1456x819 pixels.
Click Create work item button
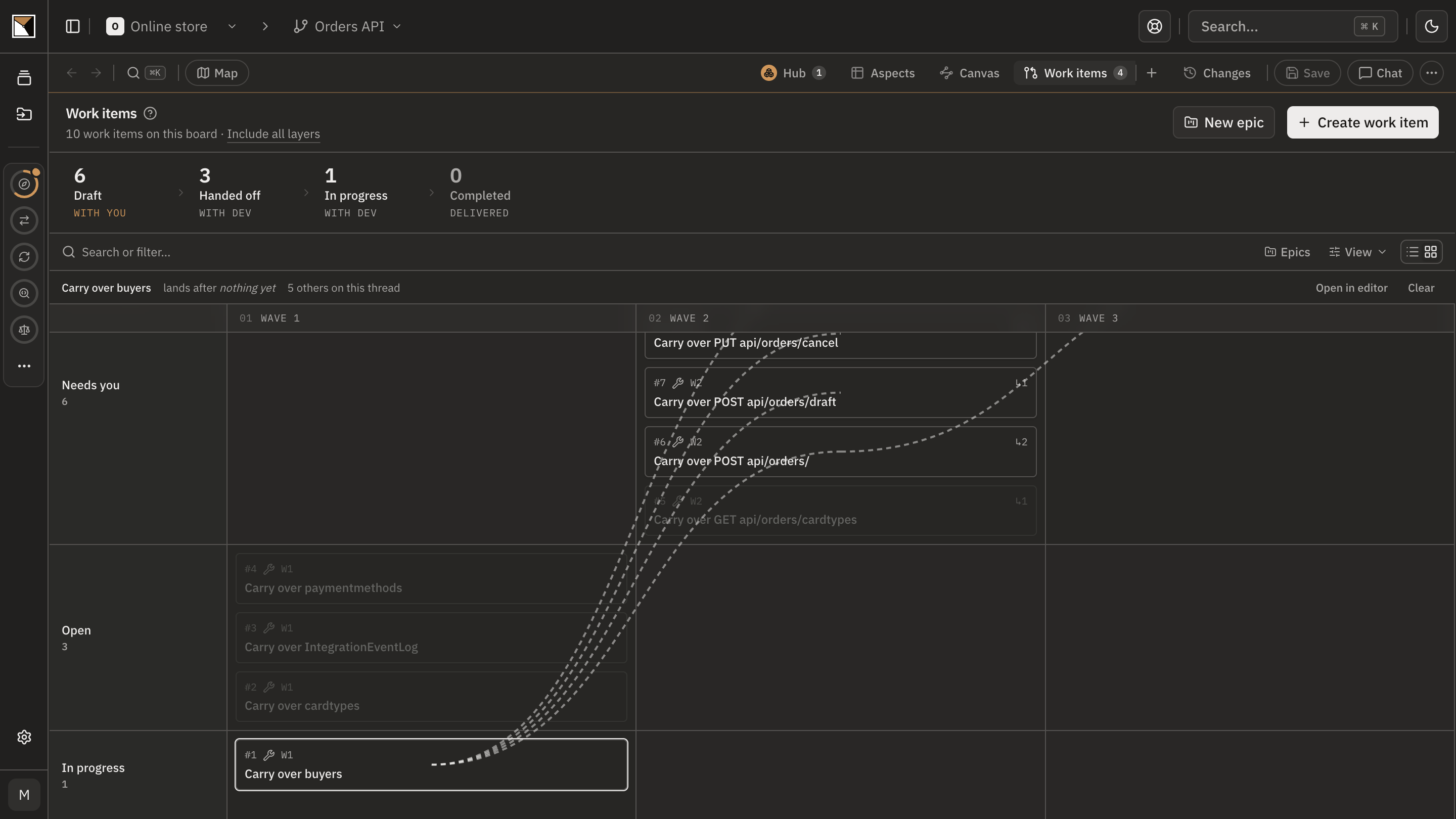click(x=1363, y=123)
